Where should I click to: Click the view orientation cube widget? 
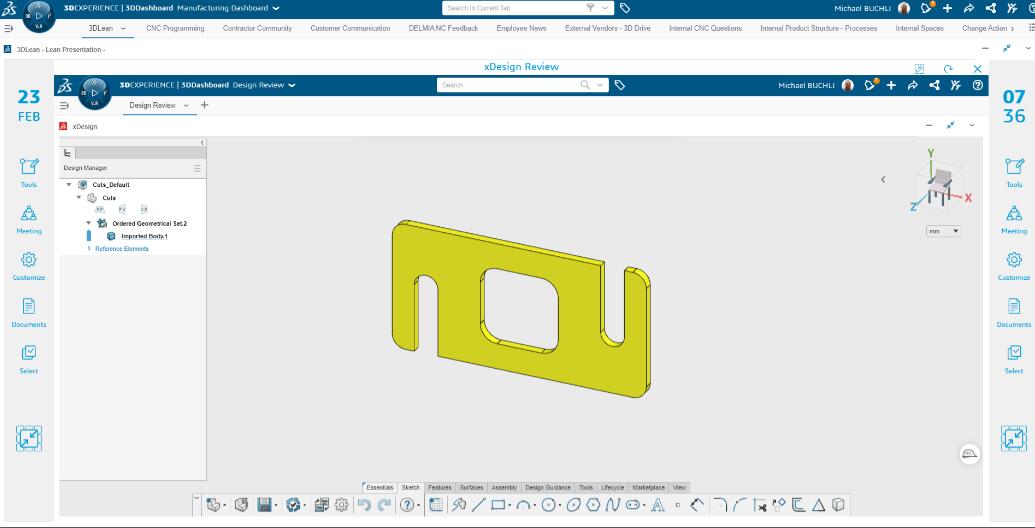point(938,182)
